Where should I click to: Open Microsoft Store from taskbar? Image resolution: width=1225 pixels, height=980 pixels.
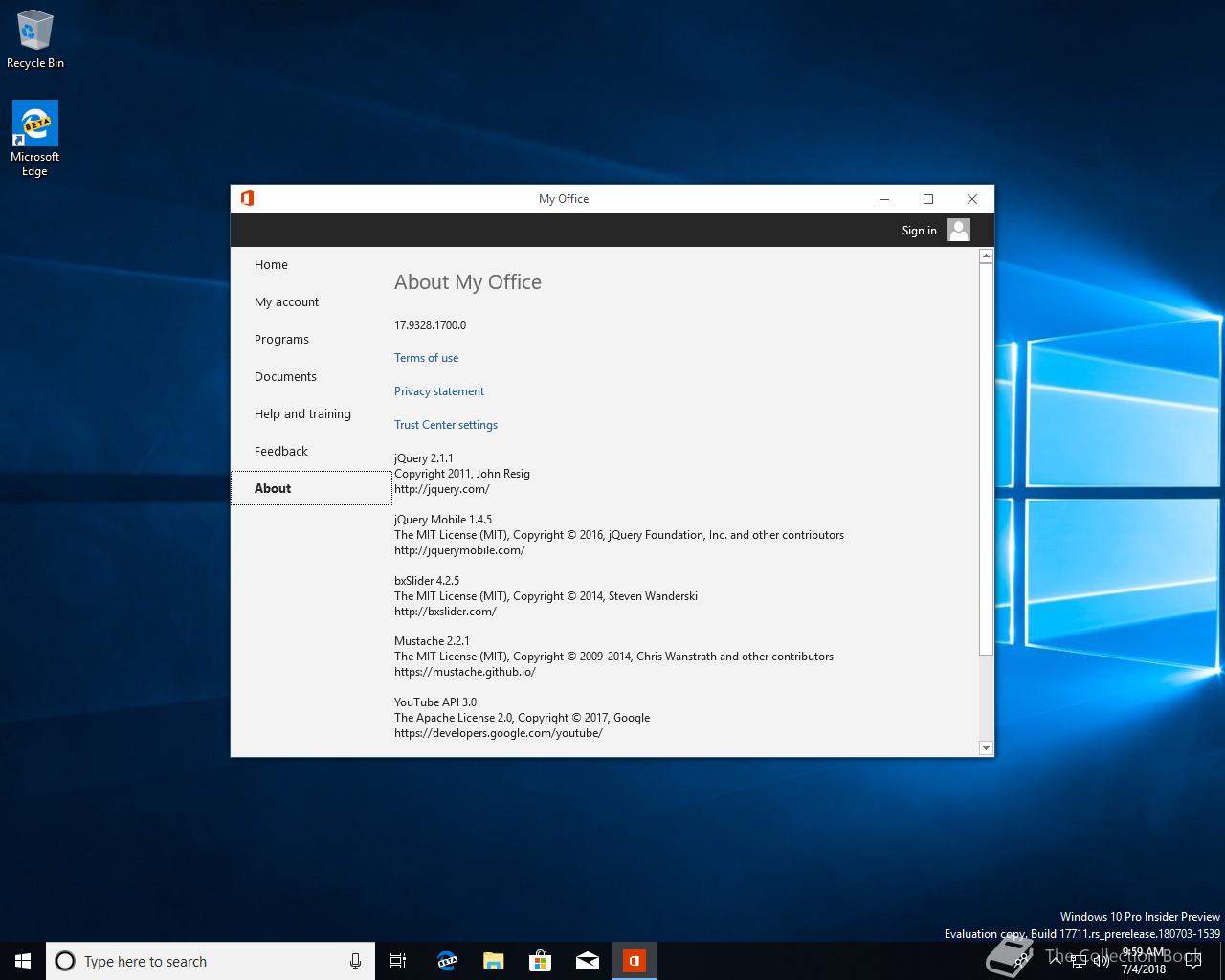click(540, 961)
